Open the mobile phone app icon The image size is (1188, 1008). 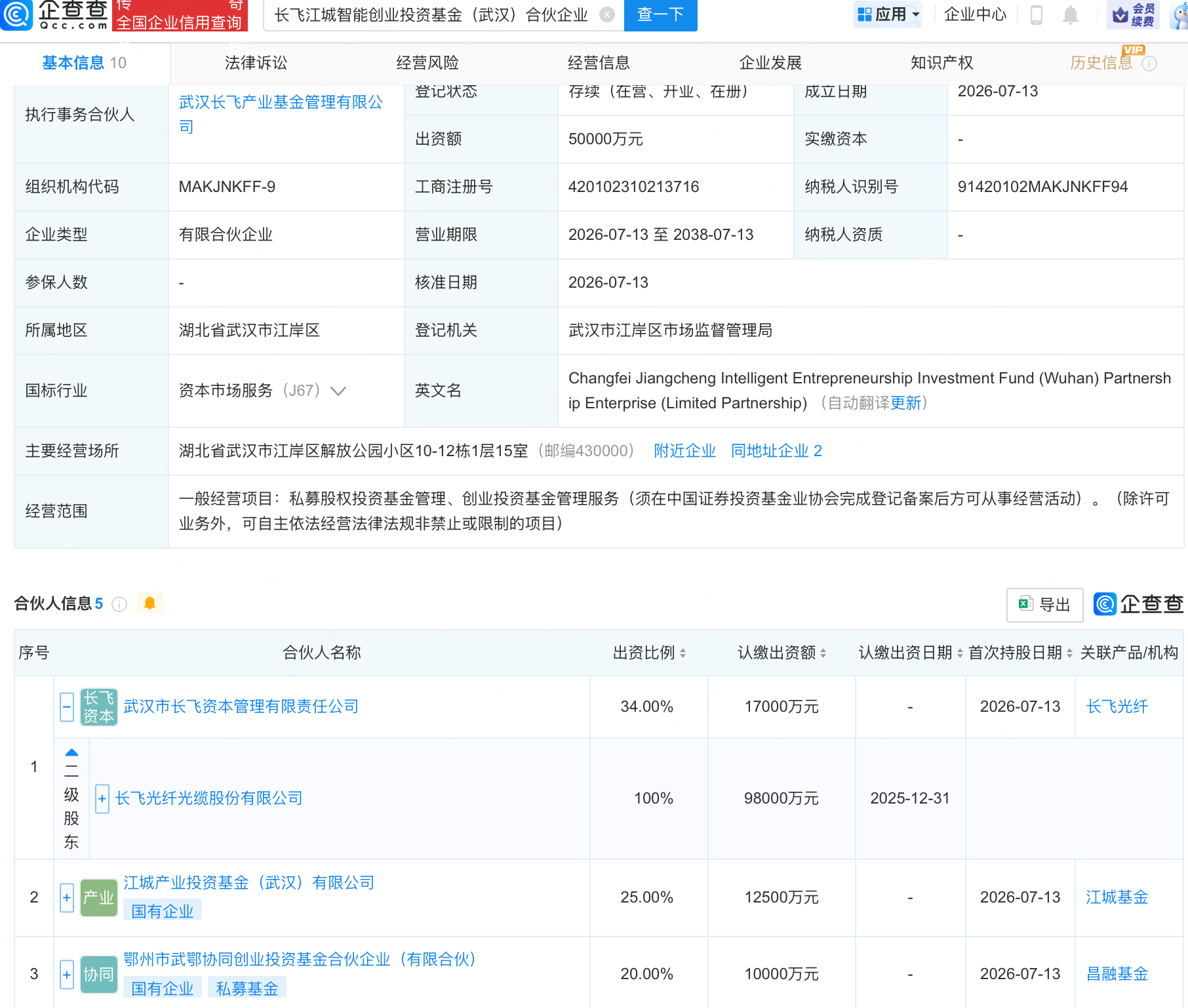pos(1037,14)
